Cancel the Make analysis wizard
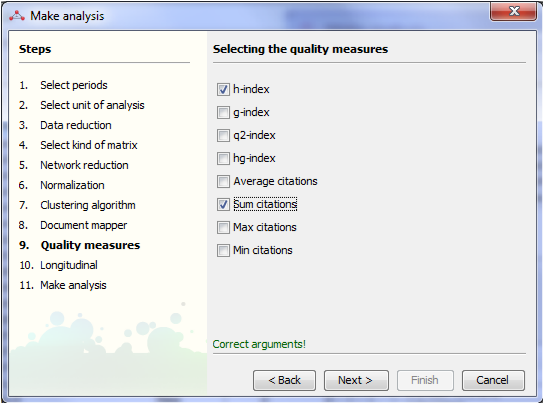This screenshot has width=543, height=403. pos(493,380)
